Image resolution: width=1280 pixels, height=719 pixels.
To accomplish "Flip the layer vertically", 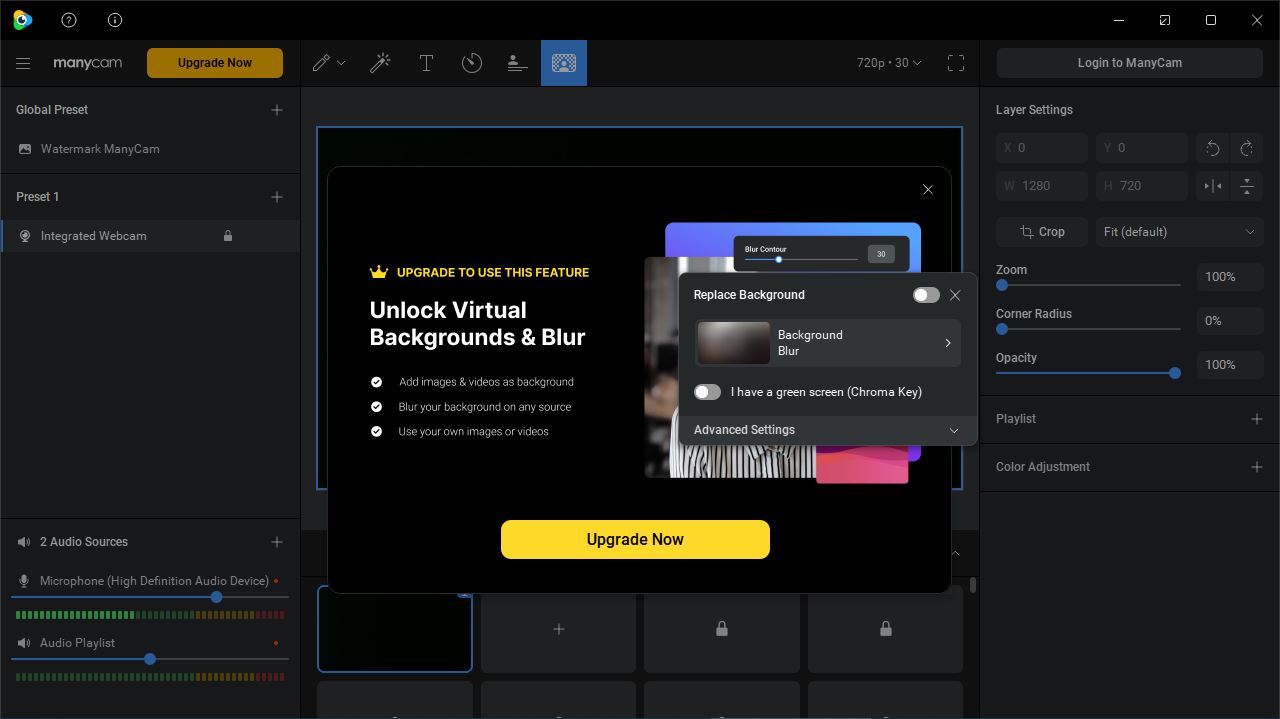I will click(x=1247, y=186).
